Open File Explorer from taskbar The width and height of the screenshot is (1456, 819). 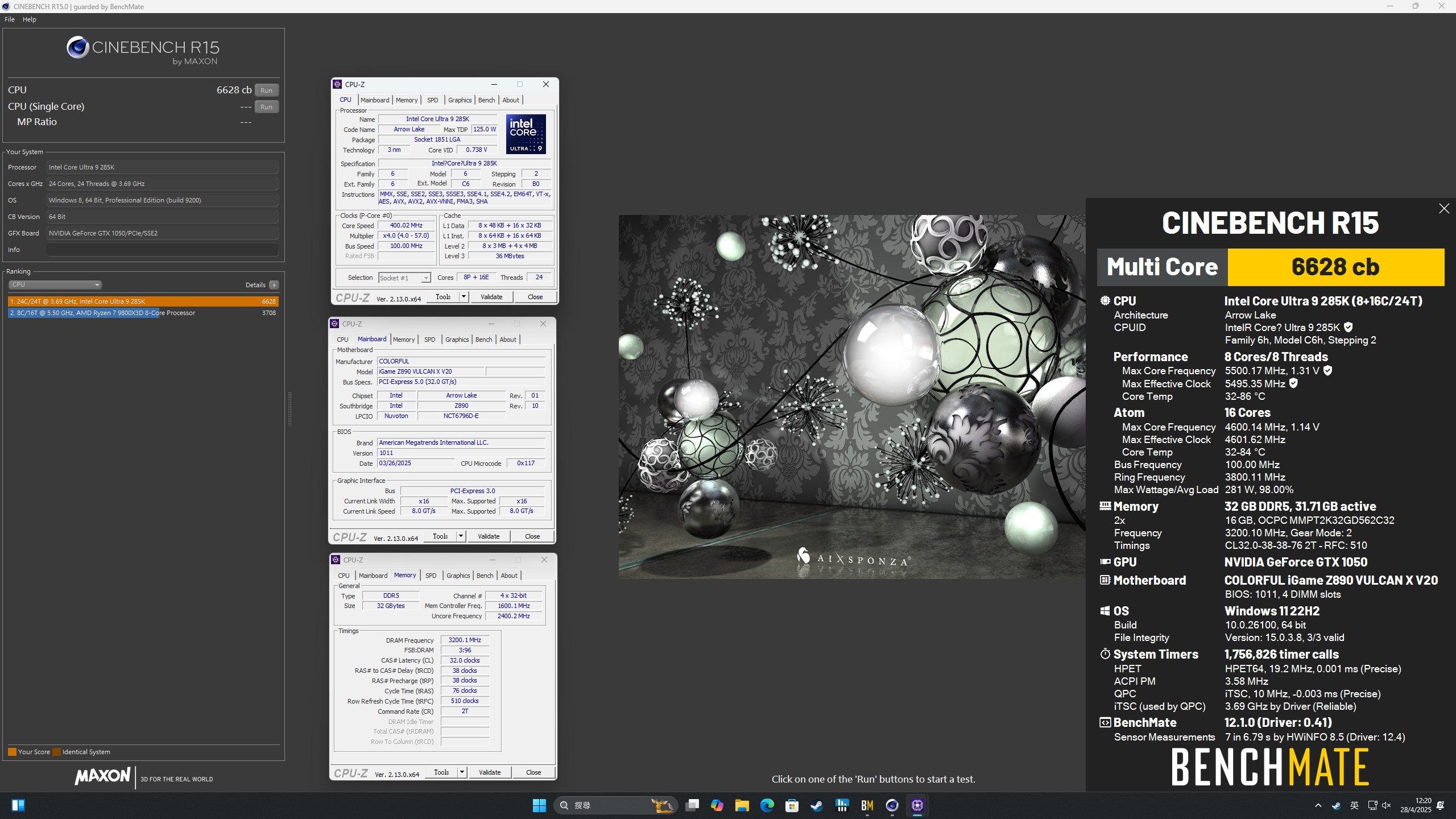742,805
